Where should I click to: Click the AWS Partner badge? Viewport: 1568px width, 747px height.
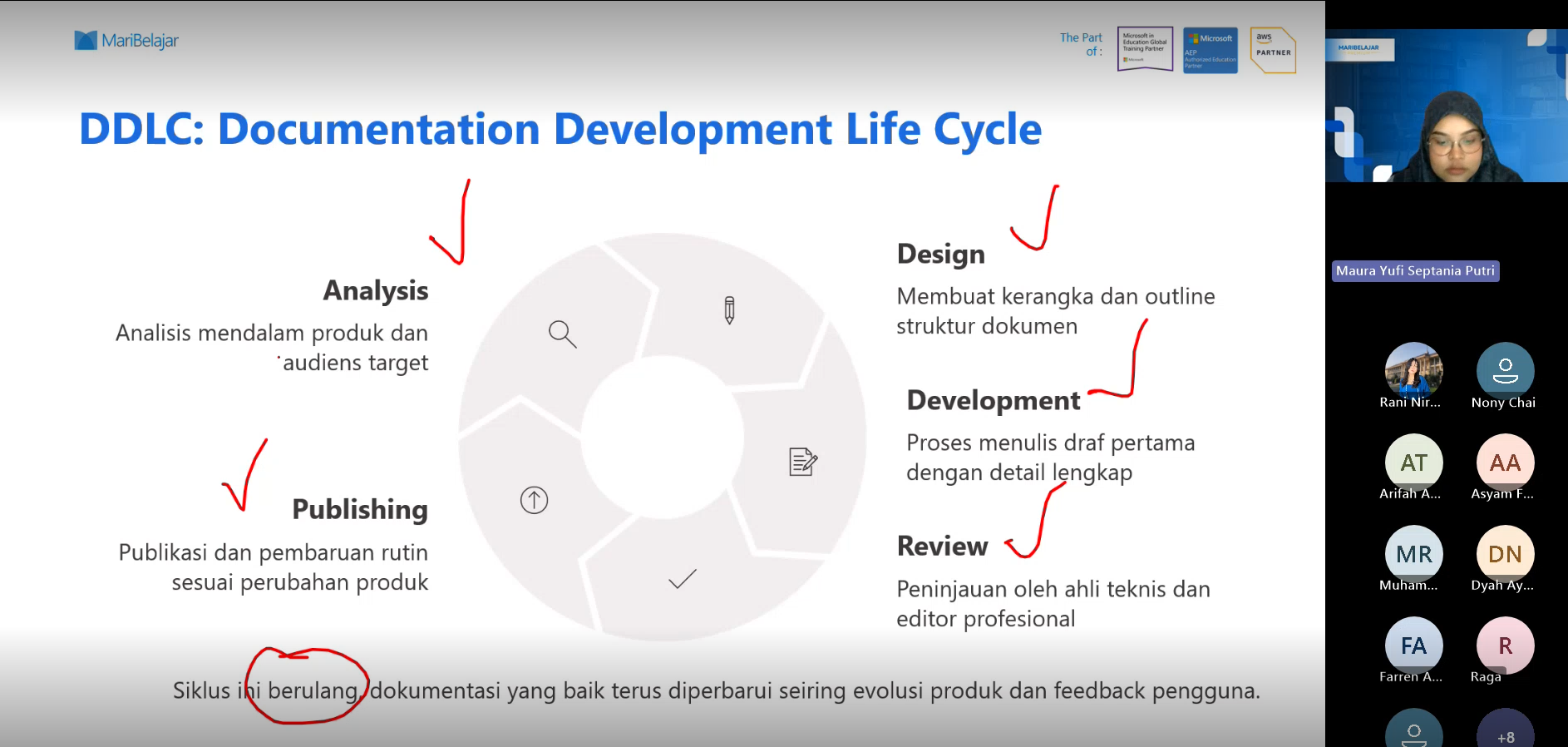(1273, 50)
